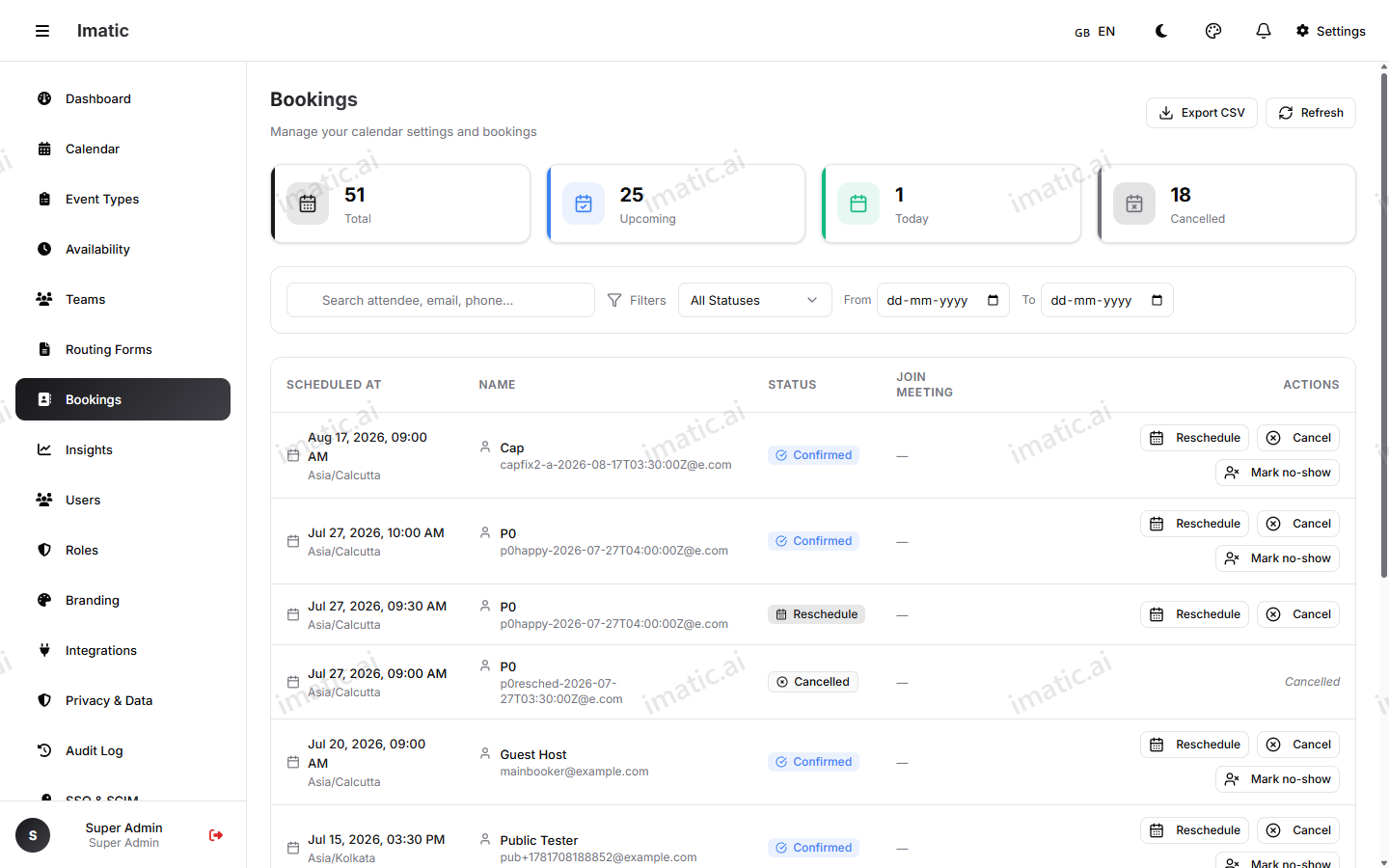Viewport: 1389px width, 868px height.
Task: Open Event Types page
Action: [123, 199]
